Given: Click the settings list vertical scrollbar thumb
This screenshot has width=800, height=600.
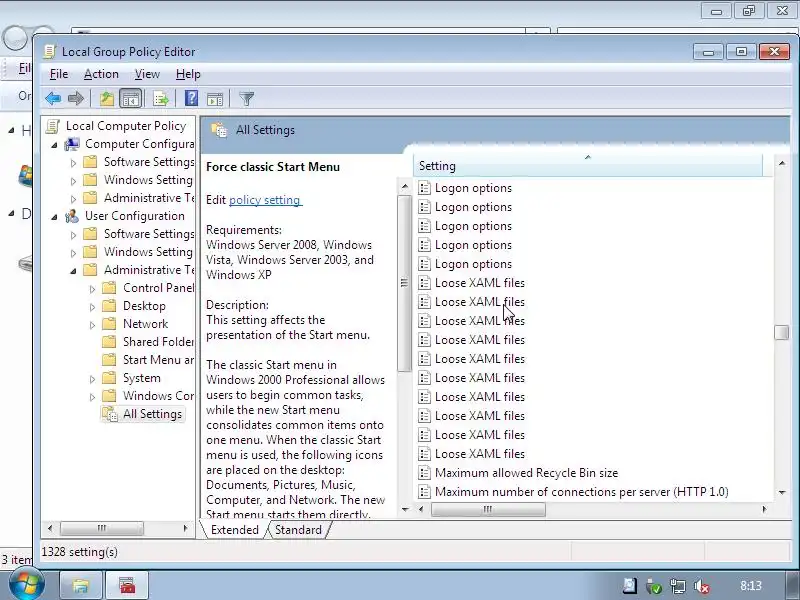Looking at the screenshot, I should click(x=782, y=332).
